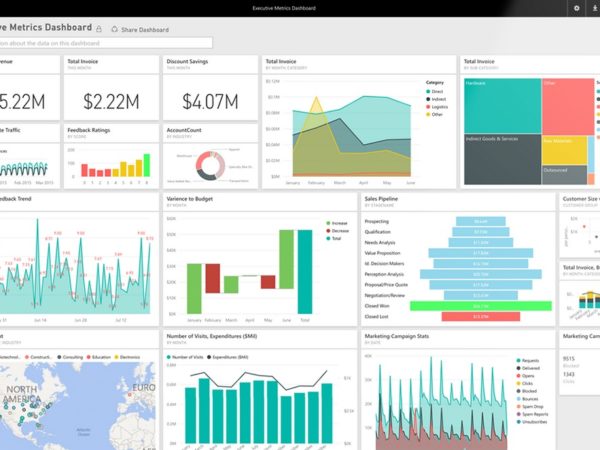Select the Number of Visits legend entry
Viewport: 600px width, 450px height.
click(185, 357)
